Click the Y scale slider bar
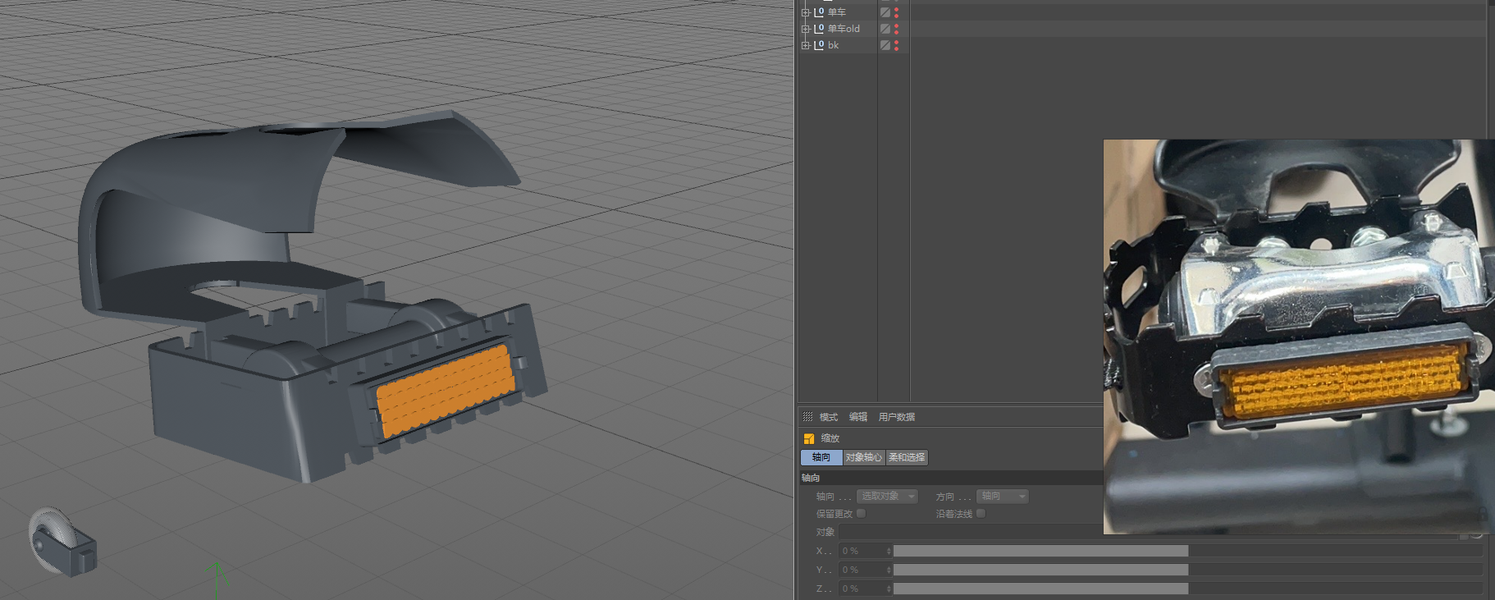 [1188, 570]
